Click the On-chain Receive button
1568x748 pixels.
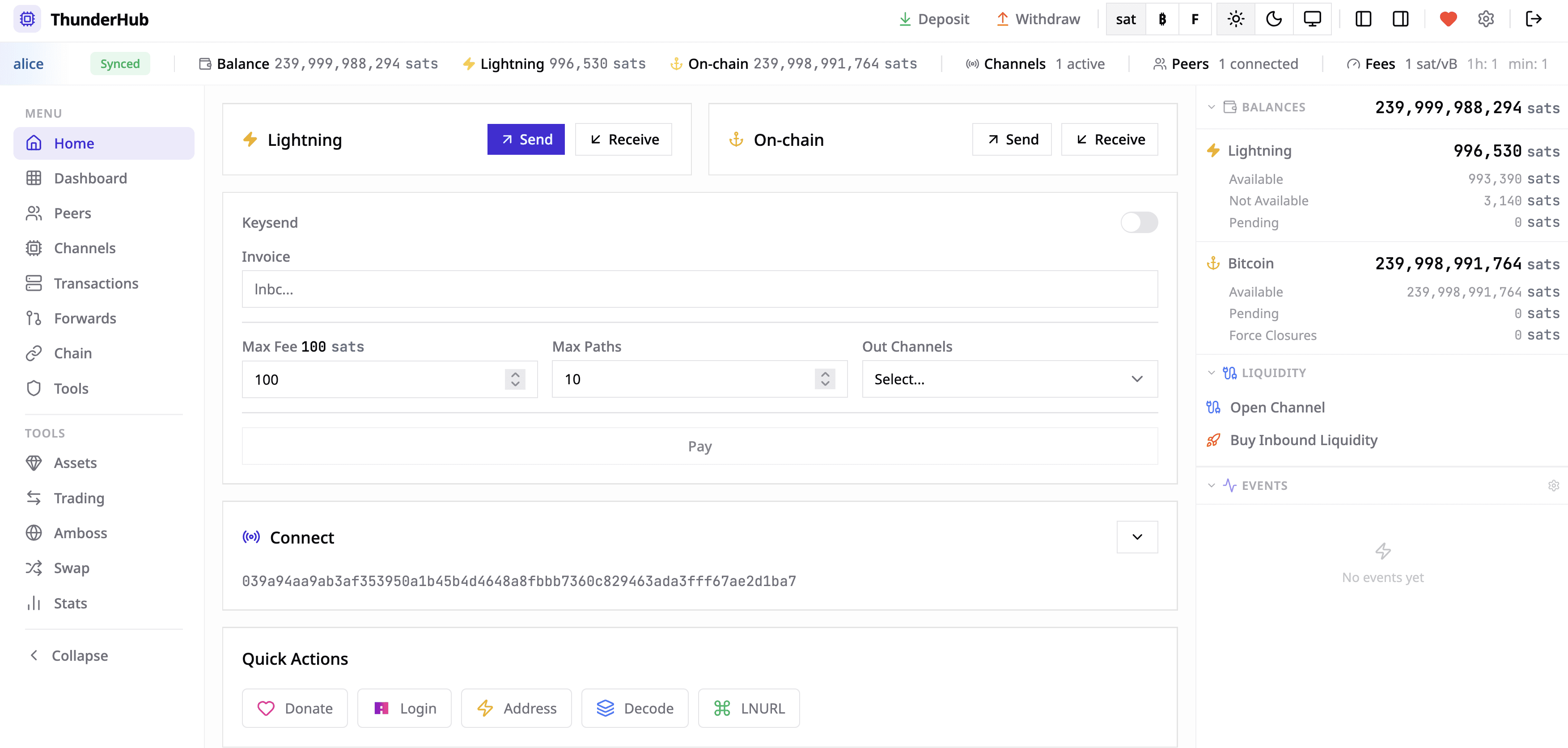[1109, 140]
